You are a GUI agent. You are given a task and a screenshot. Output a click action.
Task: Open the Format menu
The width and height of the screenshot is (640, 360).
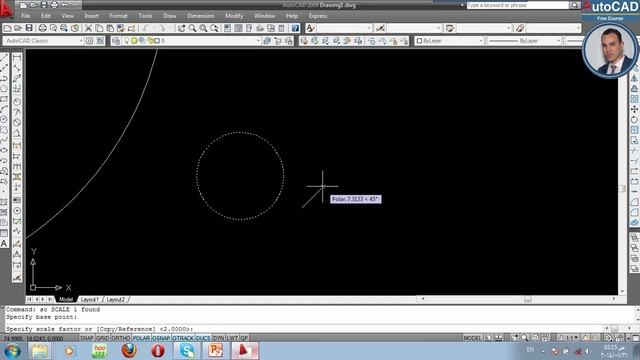pyautogui.click(x=118, y=16)
